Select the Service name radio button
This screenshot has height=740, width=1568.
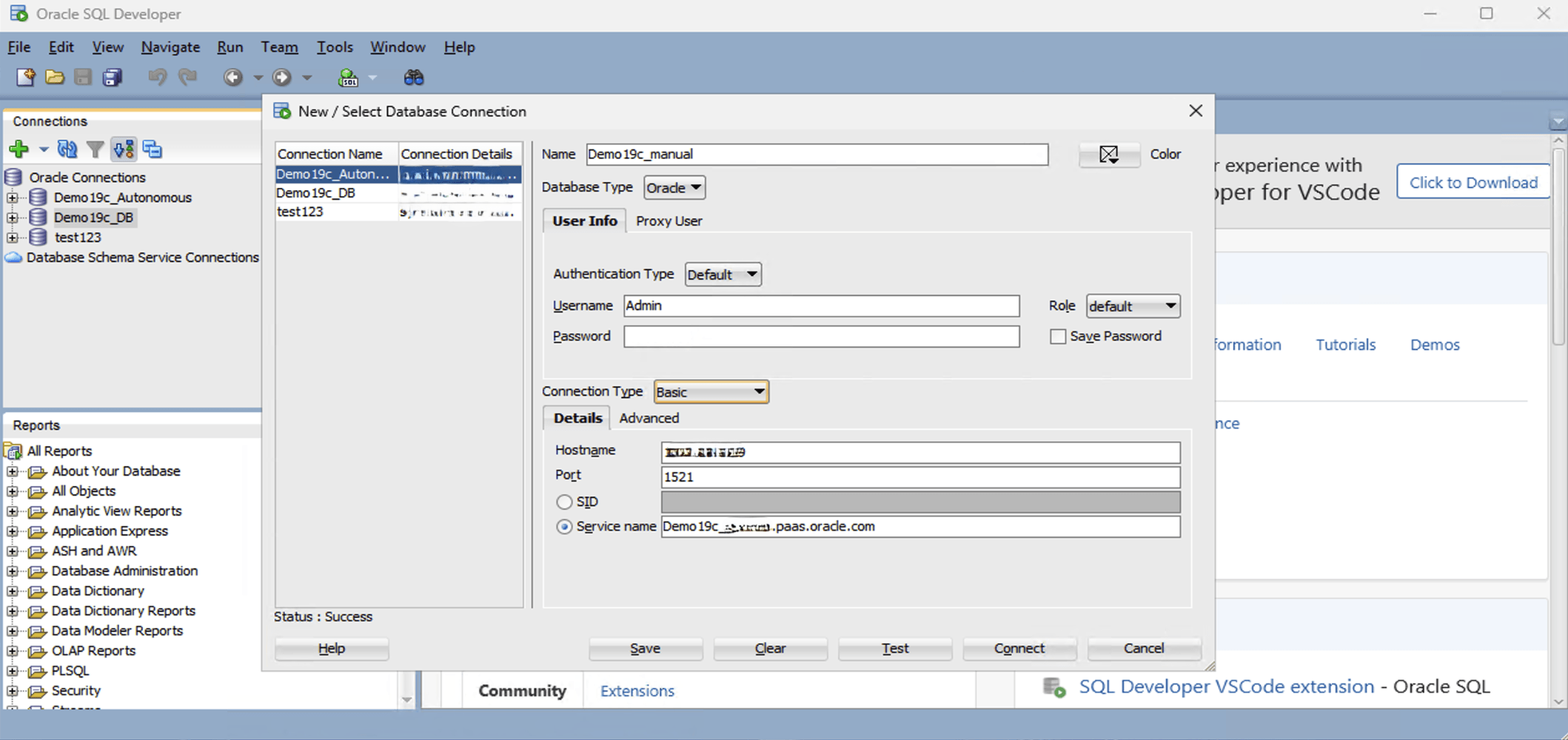(564, 527)
